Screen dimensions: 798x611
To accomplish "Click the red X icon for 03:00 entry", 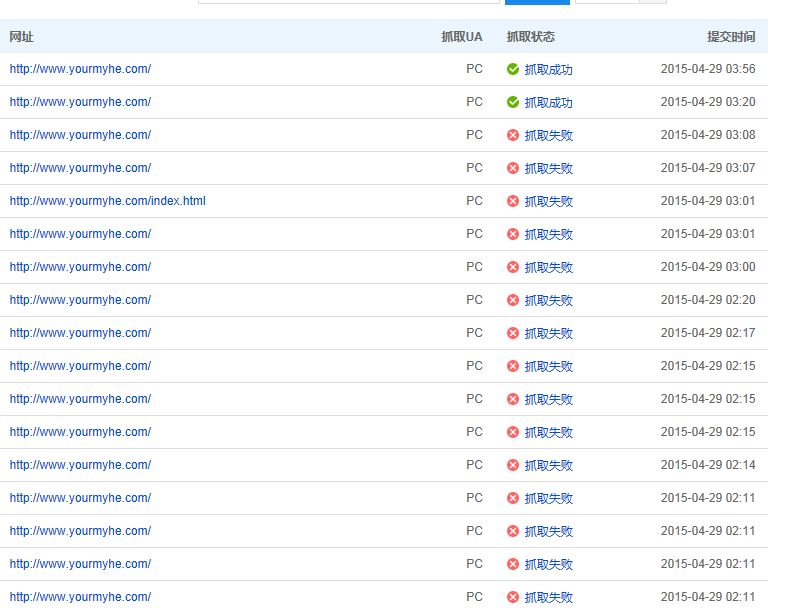I will (513, 267).
